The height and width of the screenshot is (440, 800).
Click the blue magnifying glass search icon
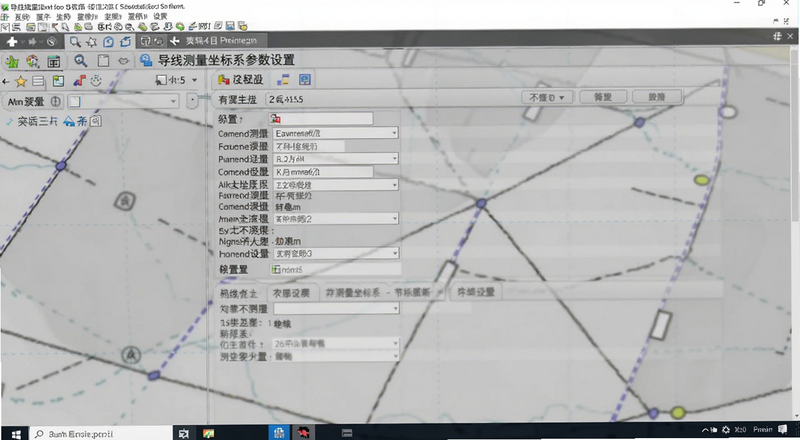click(x=81, y=61)
